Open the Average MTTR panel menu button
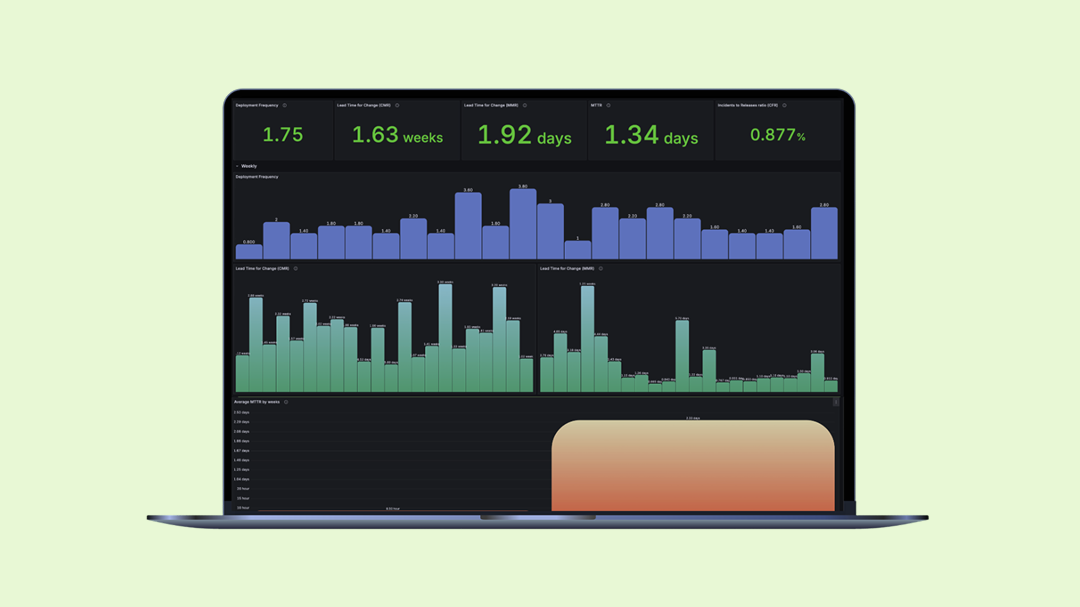The width and height of the screenshot is (1080, 607). point(836,402)
